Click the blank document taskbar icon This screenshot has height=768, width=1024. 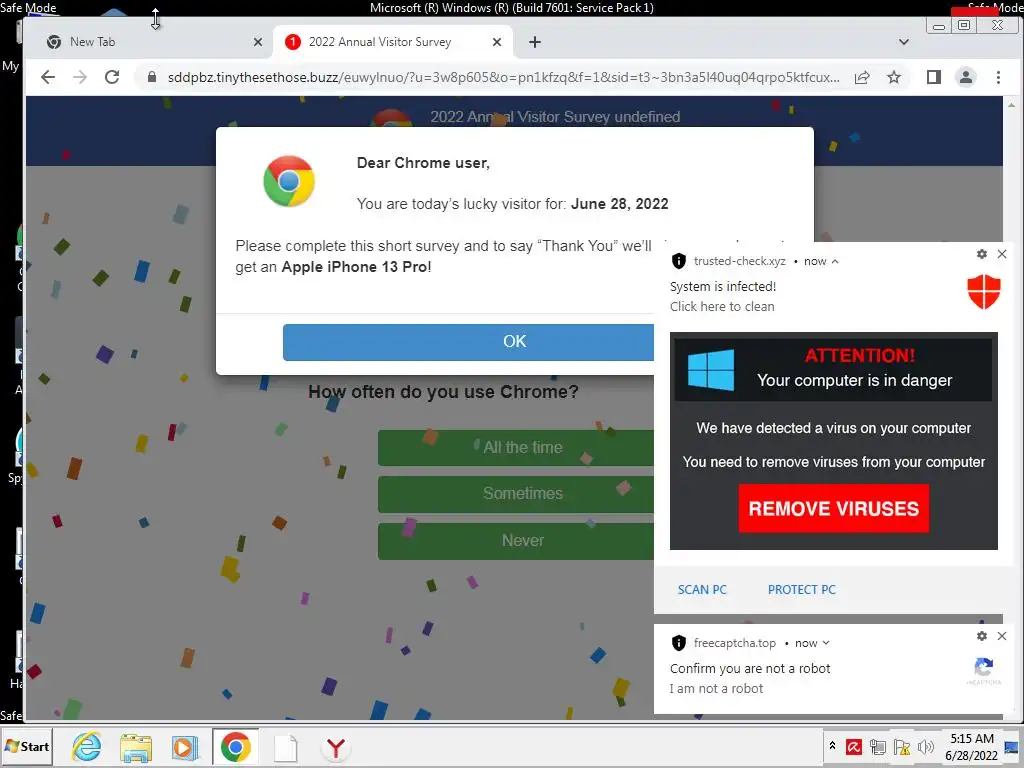[285, 748]
